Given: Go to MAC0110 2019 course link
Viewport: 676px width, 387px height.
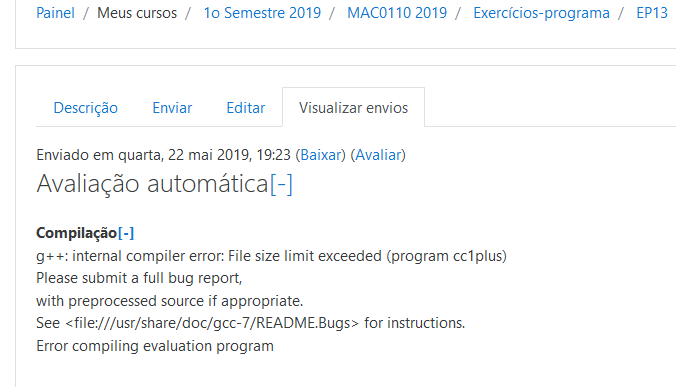Looking at the screenshot, I should tap(397, 13).
